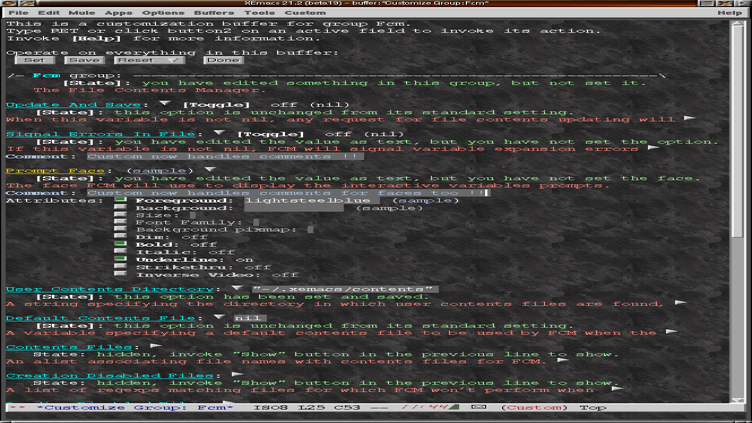Toggle the Foreground attribute checkbox
Image resolution: width=752 pixels, height=423 pixels.
tap(120, 200)
